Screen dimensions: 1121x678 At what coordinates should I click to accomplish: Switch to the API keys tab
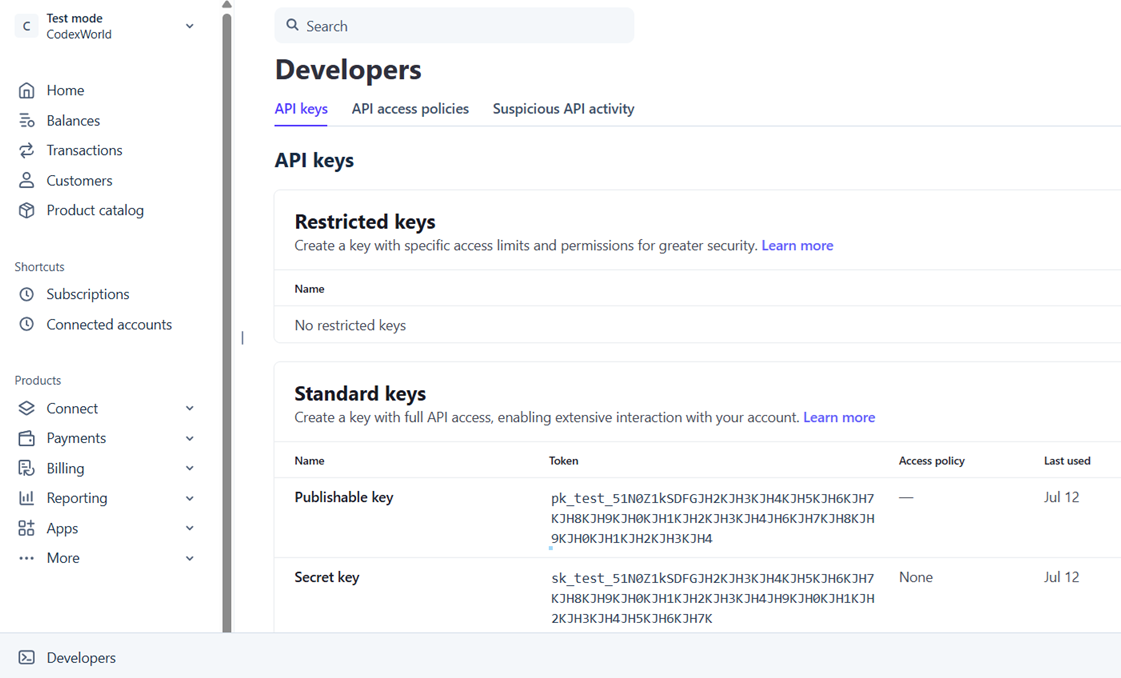click(301, 109)
